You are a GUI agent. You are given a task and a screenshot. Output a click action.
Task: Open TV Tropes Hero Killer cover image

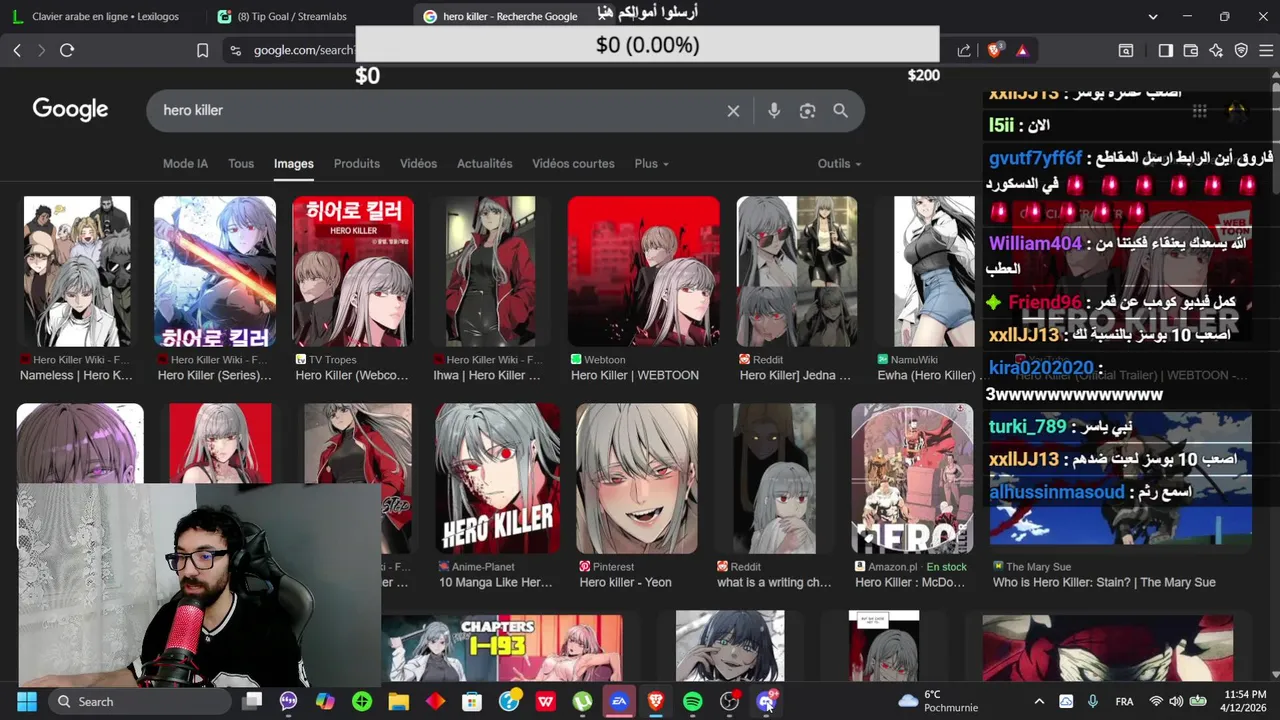coord(353,271)
